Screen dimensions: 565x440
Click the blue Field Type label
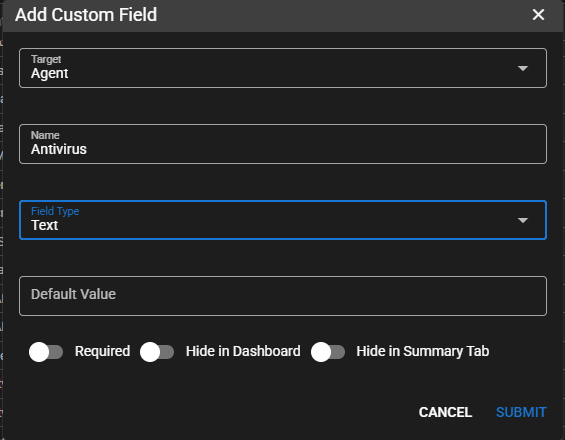[x=55, y=211]
